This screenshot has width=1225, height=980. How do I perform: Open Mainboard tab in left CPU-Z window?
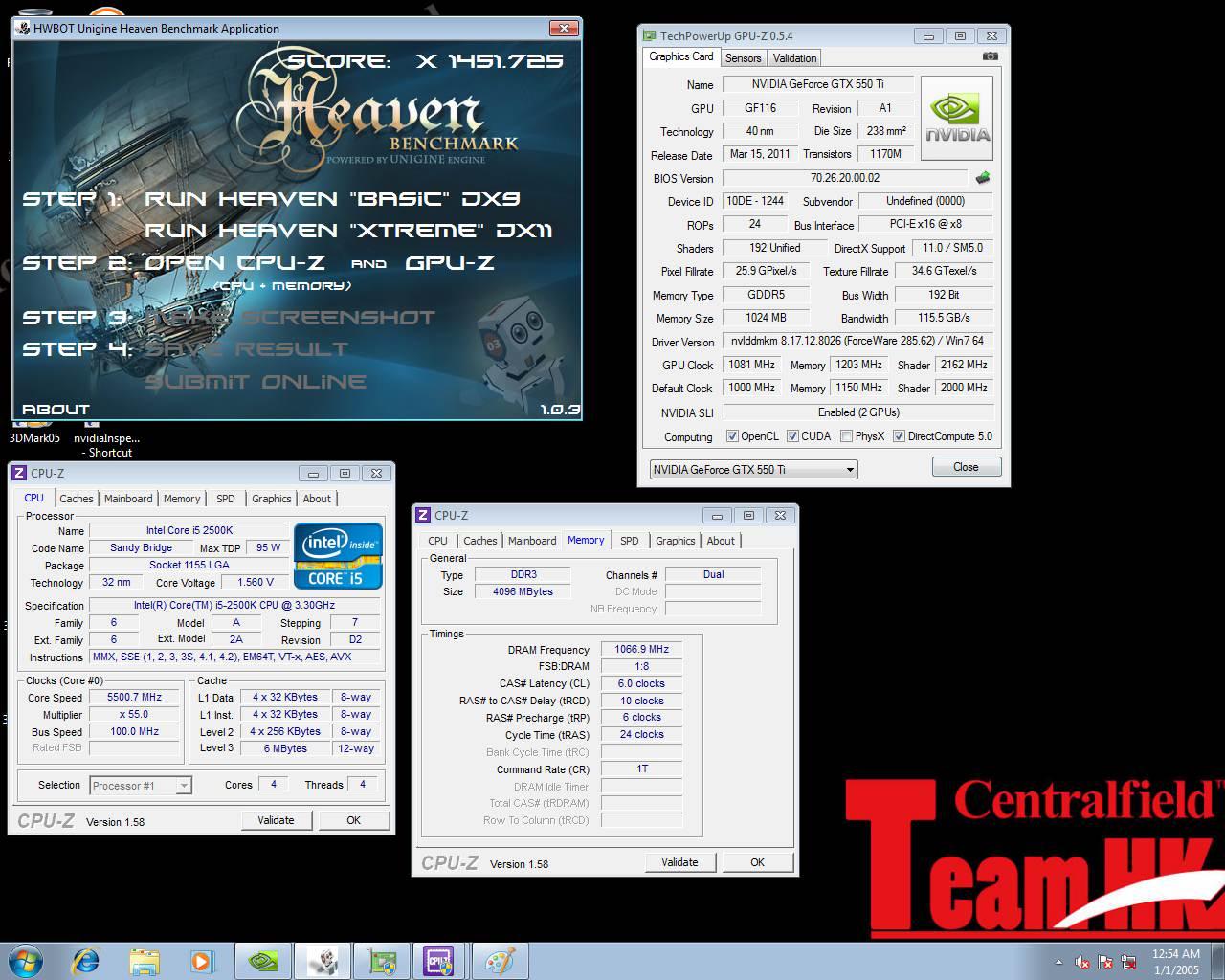point(128,499)
